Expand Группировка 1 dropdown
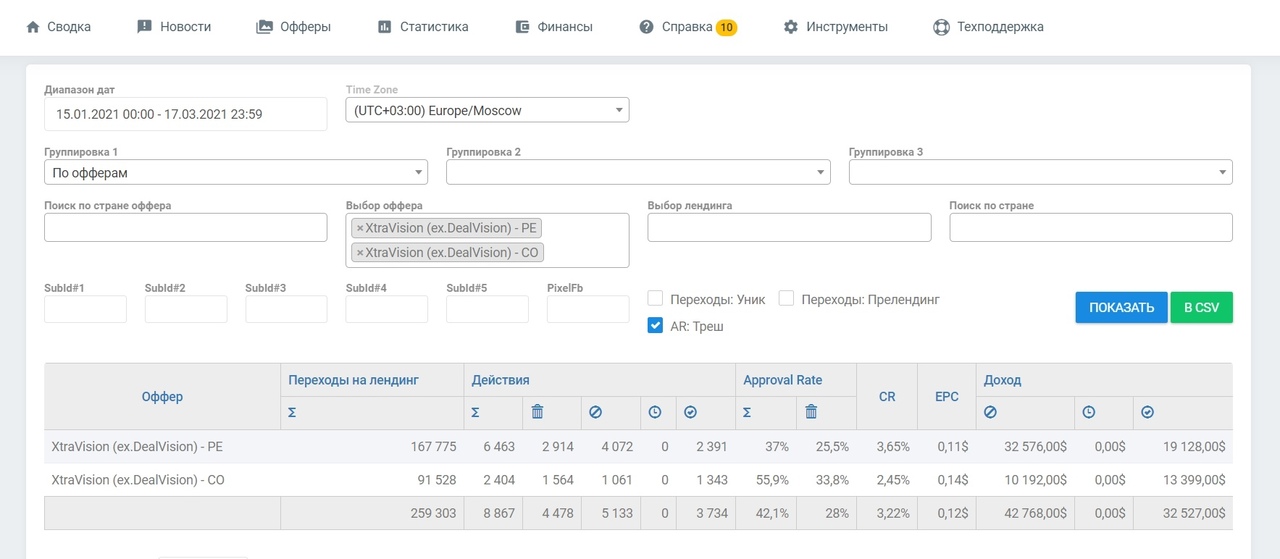The height and width of the screenshot is (559, 1280). (x=236, y=173)
